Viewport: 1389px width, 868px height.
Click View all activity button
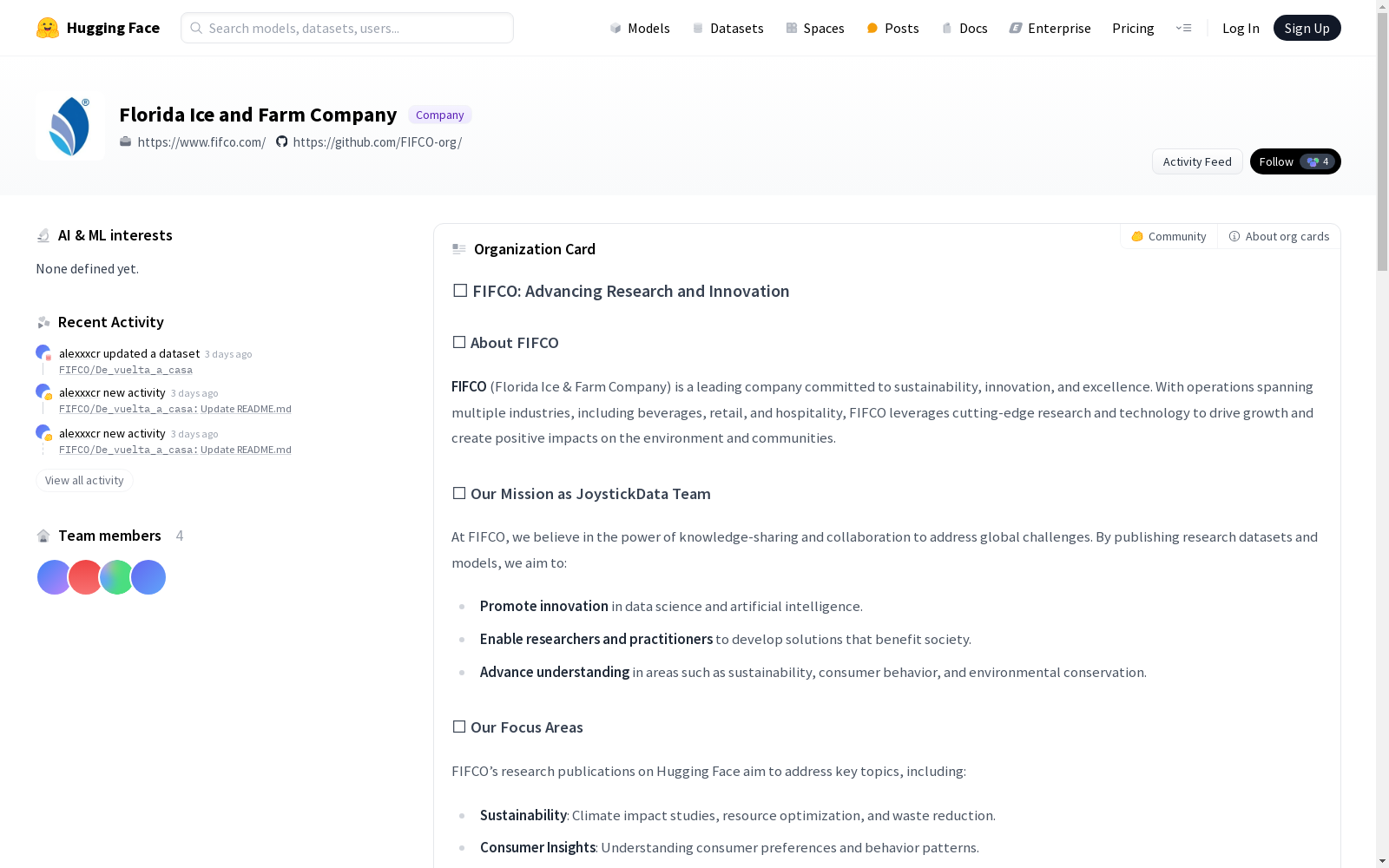pos(84,480)
